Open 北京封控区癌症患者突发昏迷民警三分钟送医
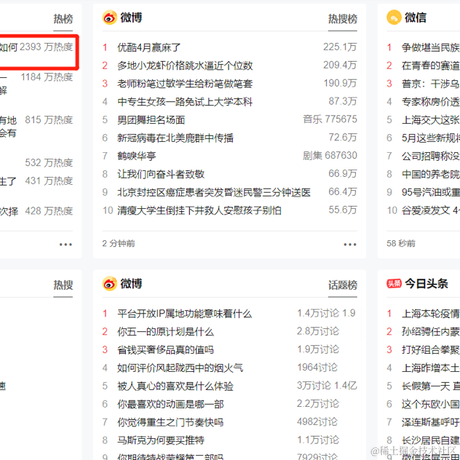 pyautogui.click(x=214, y=192)
